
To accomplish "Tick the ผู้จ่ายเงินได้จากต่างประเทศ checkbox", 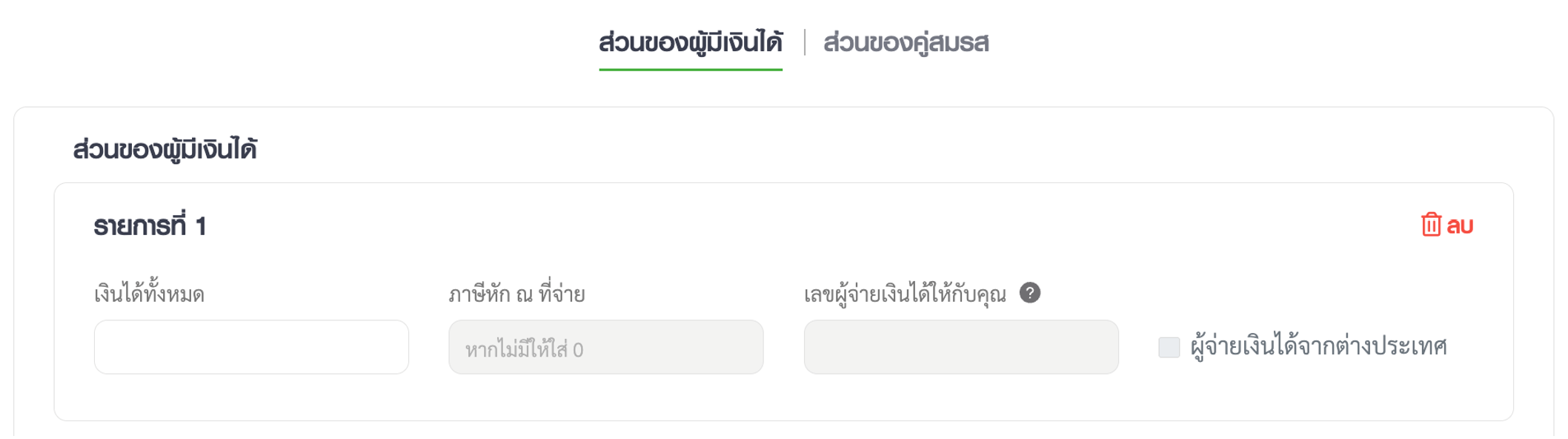I will [x=1169, y=347].
